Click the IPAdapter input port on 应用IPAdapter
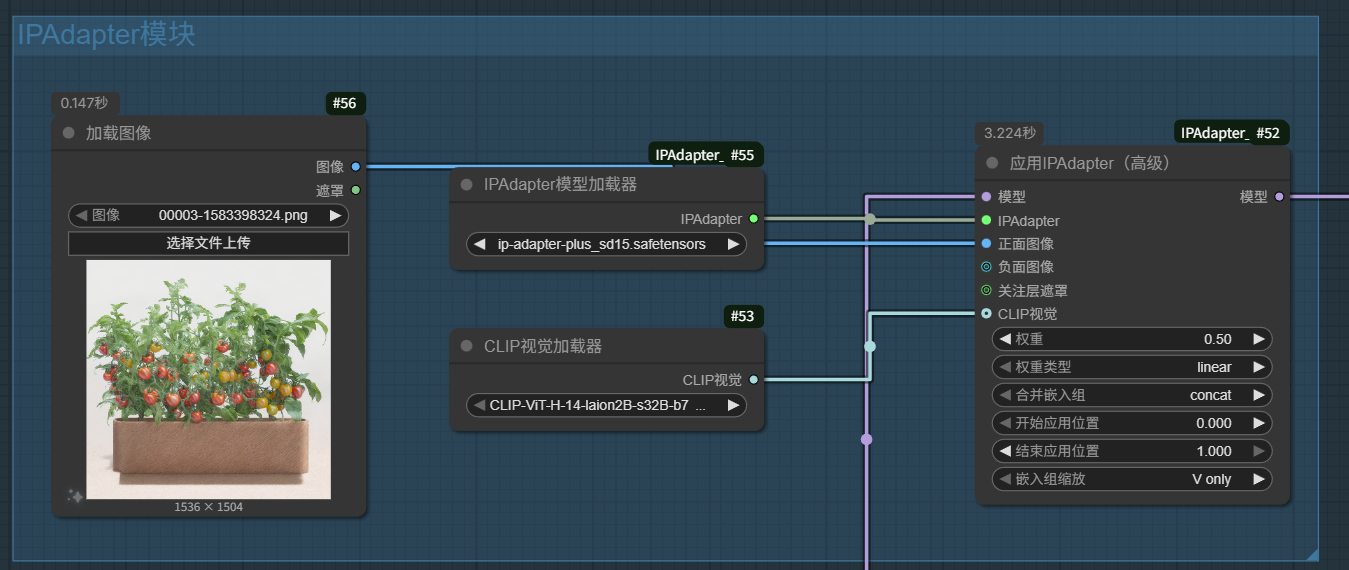This screenshot has height=570, width=1349. click(x=987, y=220)
